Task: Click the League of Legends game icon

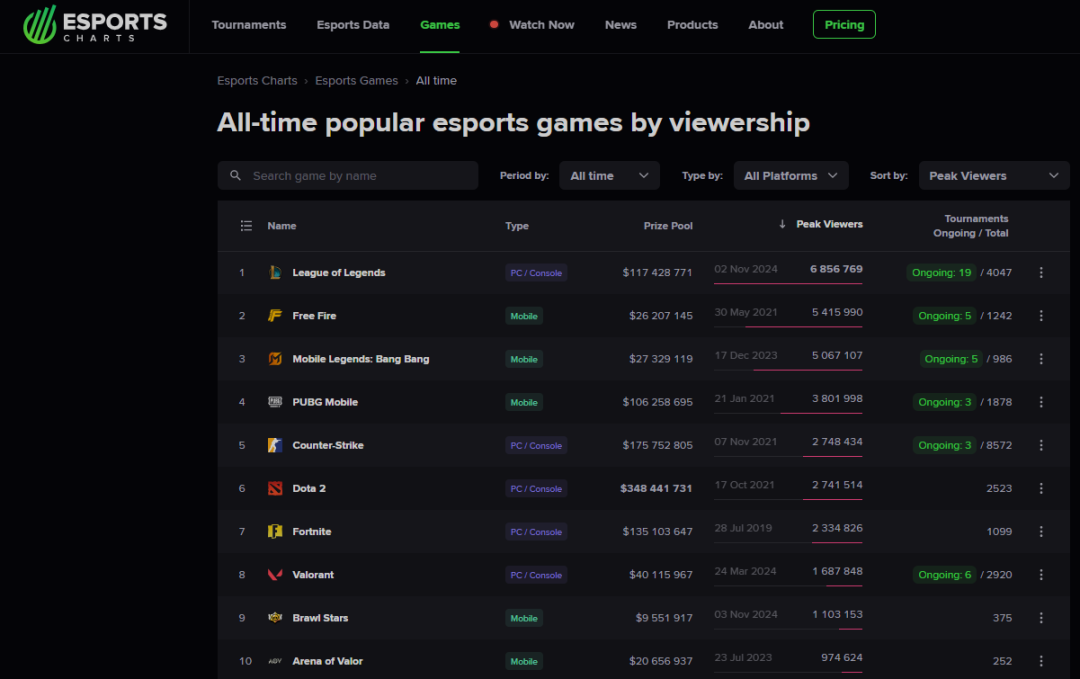Action: click(275, 273)
